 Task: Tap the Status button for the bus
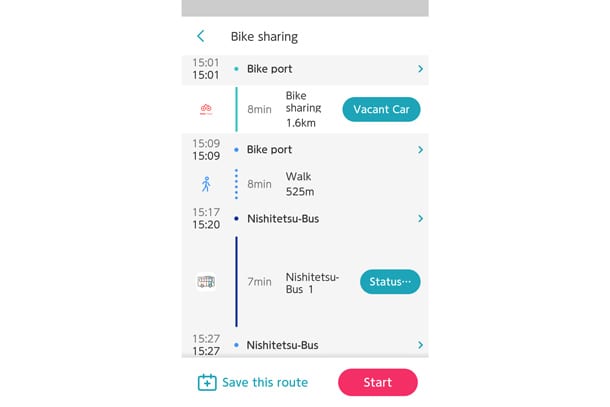pyautogui.click(x=390, y=282)
